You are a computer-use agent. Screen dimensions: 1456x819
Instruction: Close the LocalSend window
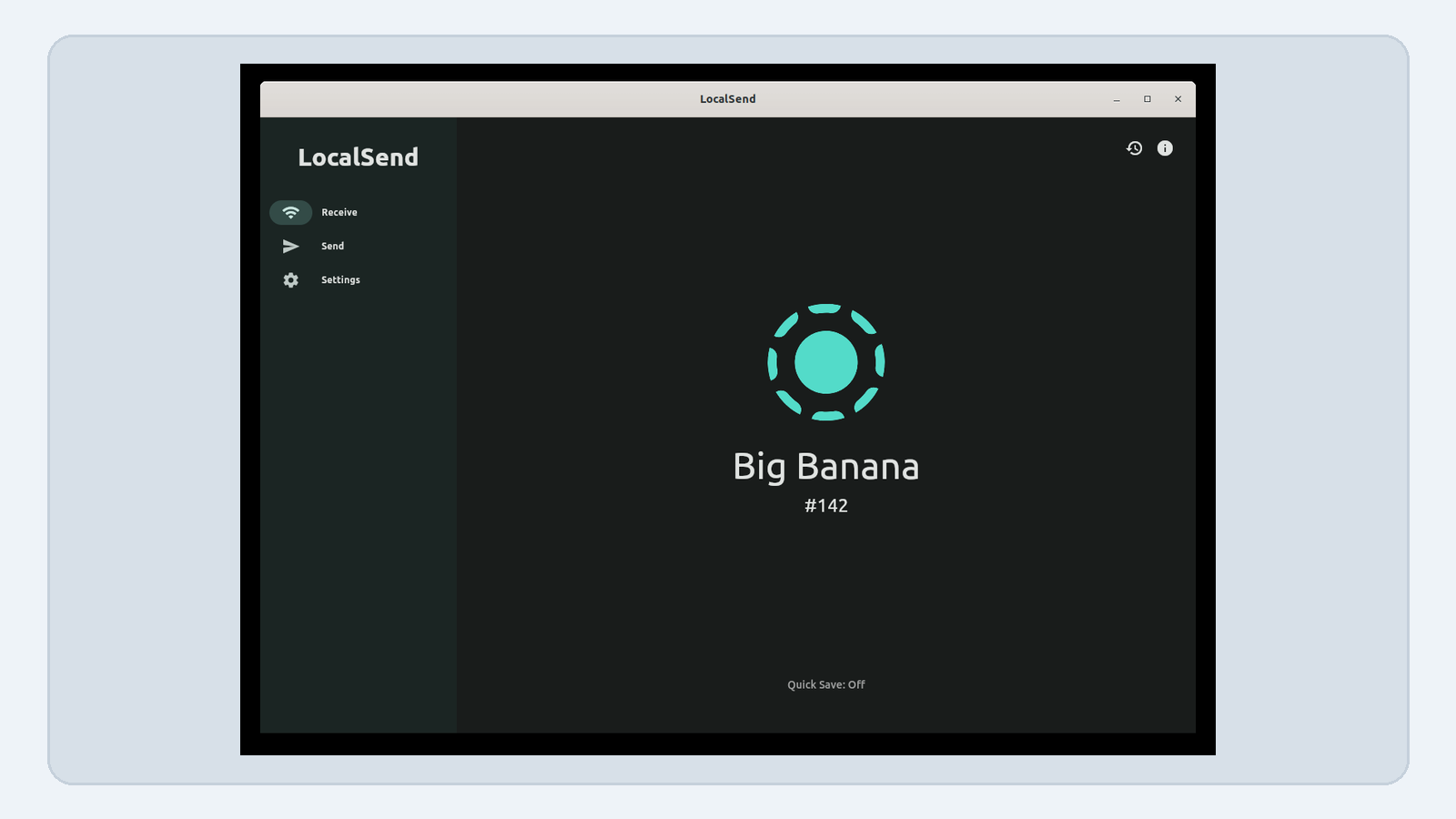1178,99
